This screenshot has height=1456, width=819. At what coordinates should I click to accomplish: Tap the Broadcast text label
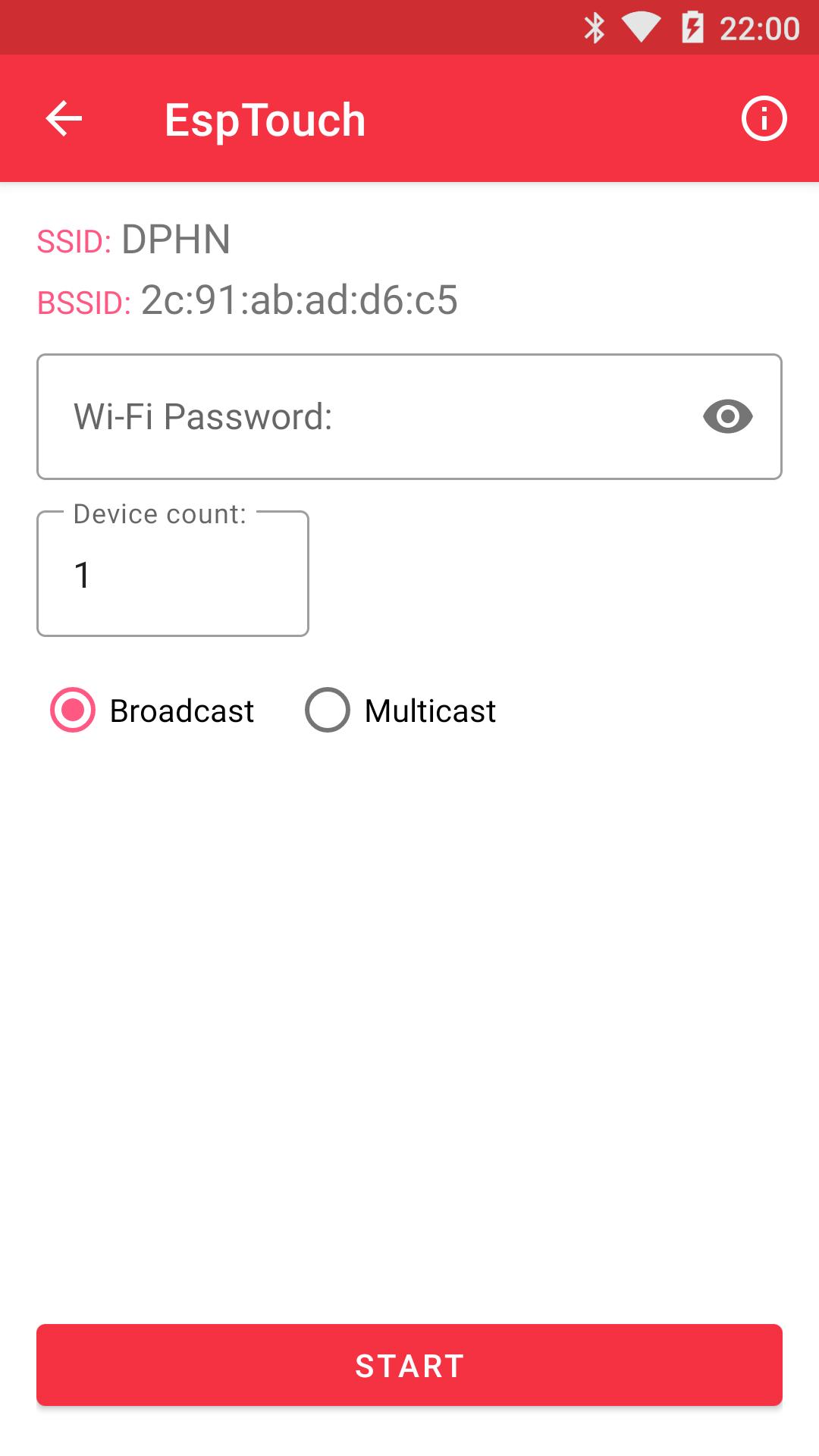pyautogui.click(x=182, y=711)
